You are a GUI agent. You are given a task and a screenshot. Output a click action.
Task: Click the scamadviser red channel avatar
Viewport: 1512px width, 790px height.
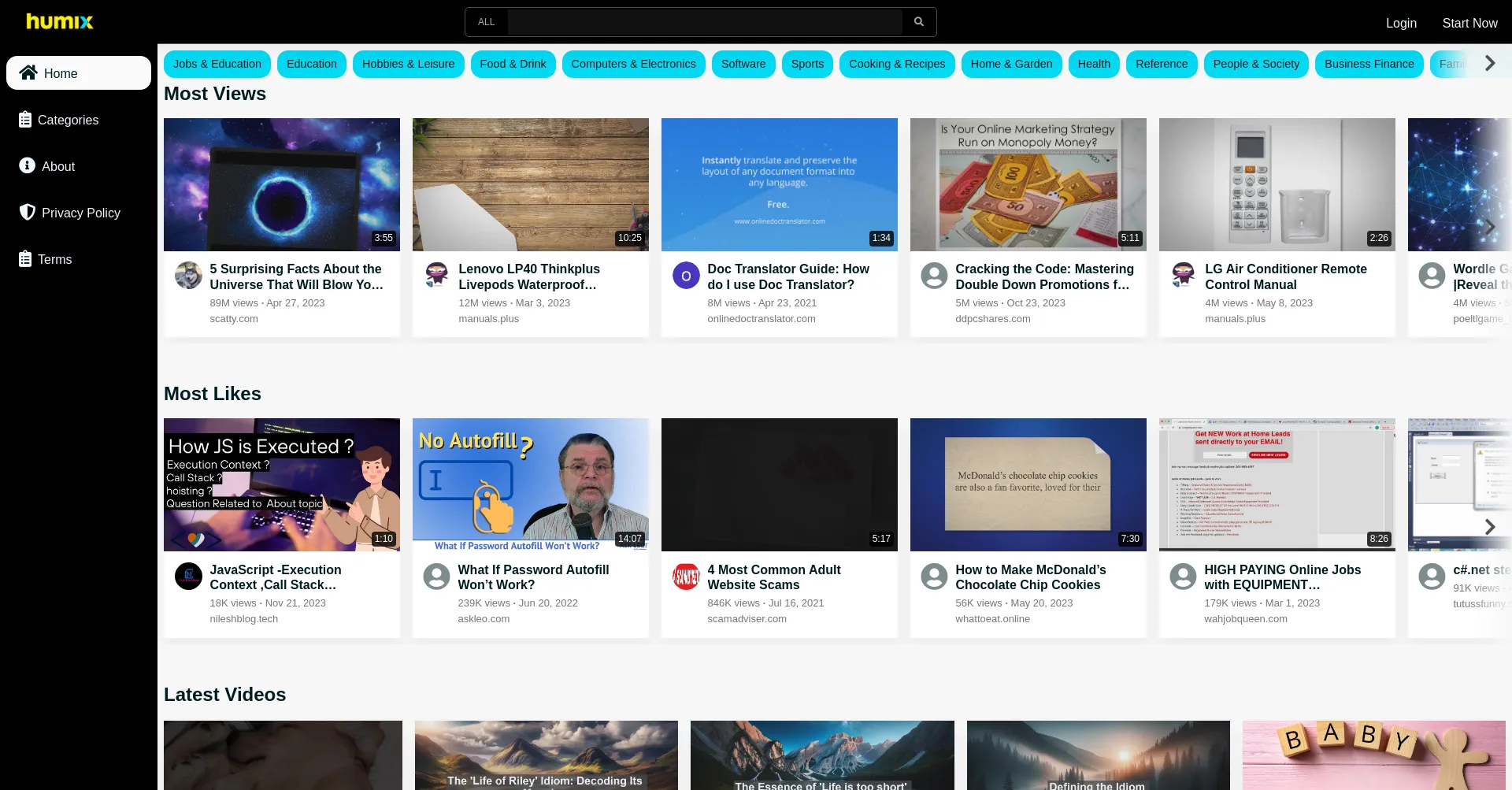[686, 577]
